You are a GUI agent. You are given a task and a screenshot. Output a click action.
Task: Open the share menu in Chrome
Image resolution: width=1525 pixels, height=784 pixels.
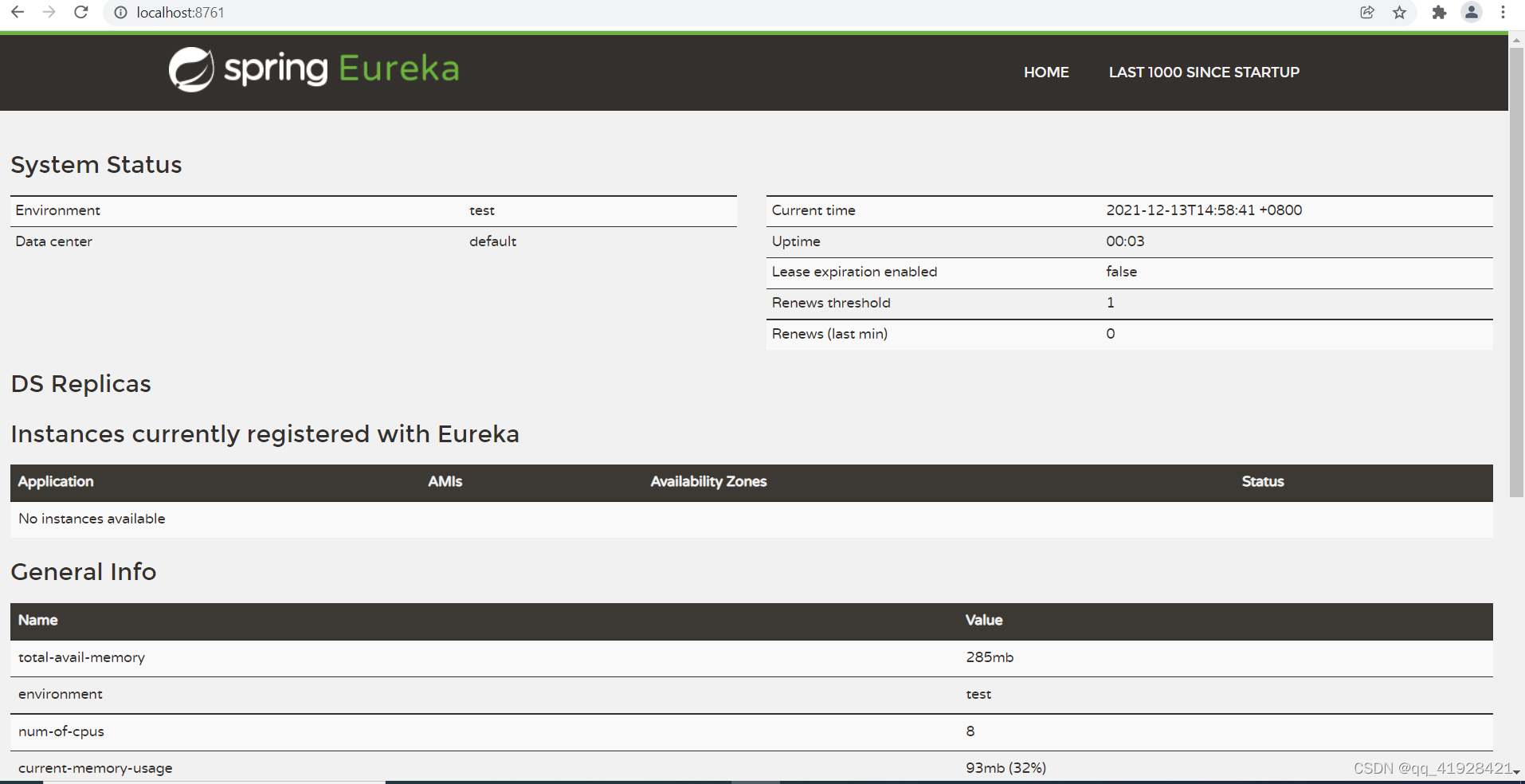click(1367, 12)
